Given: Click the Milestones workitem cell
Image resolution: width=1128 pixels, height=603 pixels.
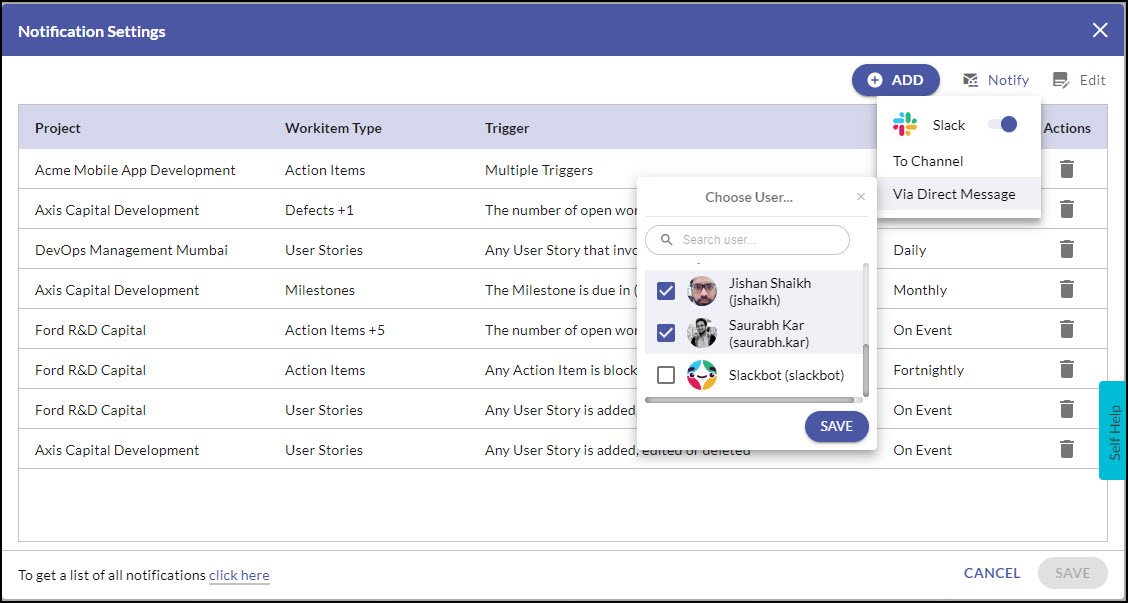Looking at the screenshot, I should click(319, 290).
